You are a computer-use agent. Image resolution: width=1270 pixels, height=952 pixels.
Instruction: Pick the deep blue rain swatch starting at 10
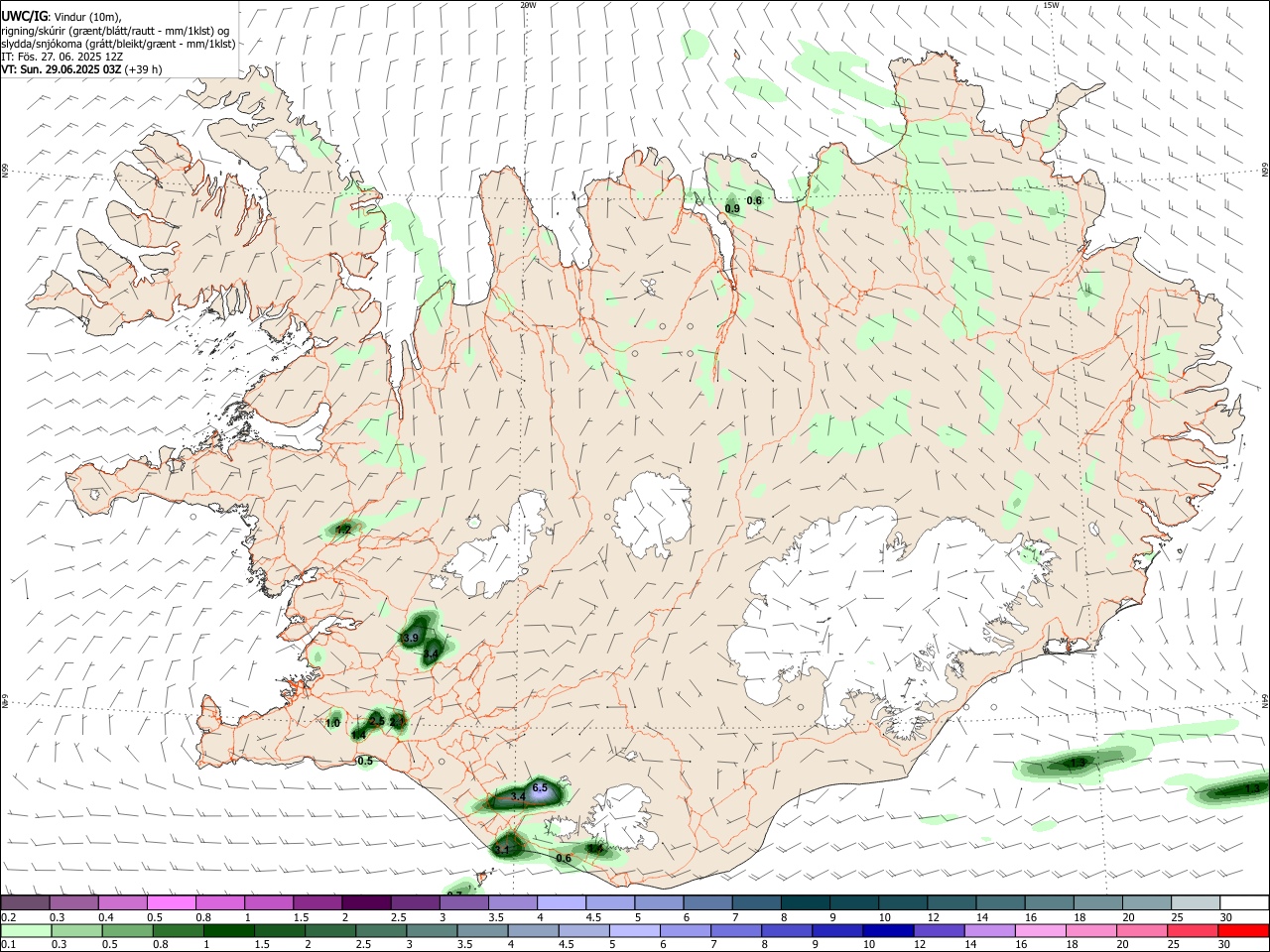point(888,931)
